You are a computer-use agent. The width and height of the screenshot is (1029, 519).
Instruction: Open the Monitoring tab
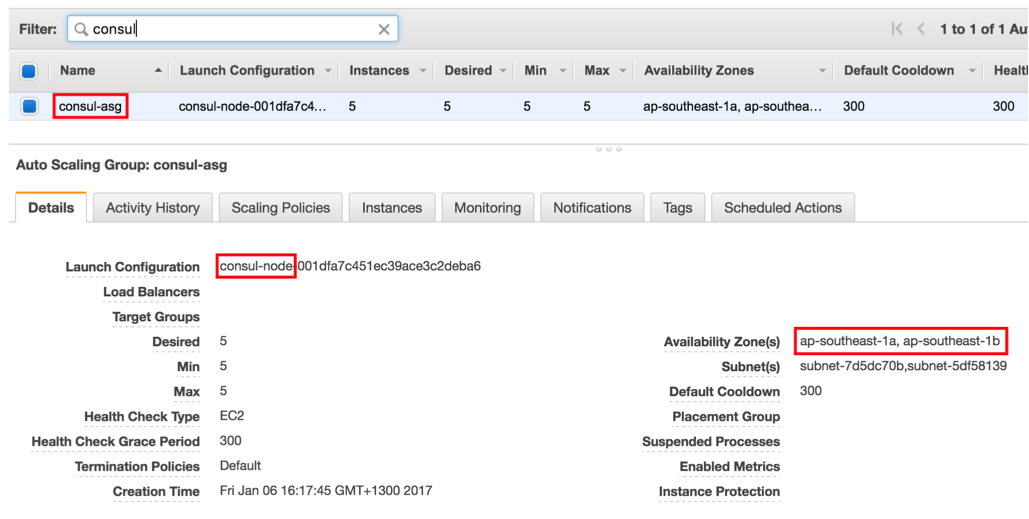coord(488,207)
